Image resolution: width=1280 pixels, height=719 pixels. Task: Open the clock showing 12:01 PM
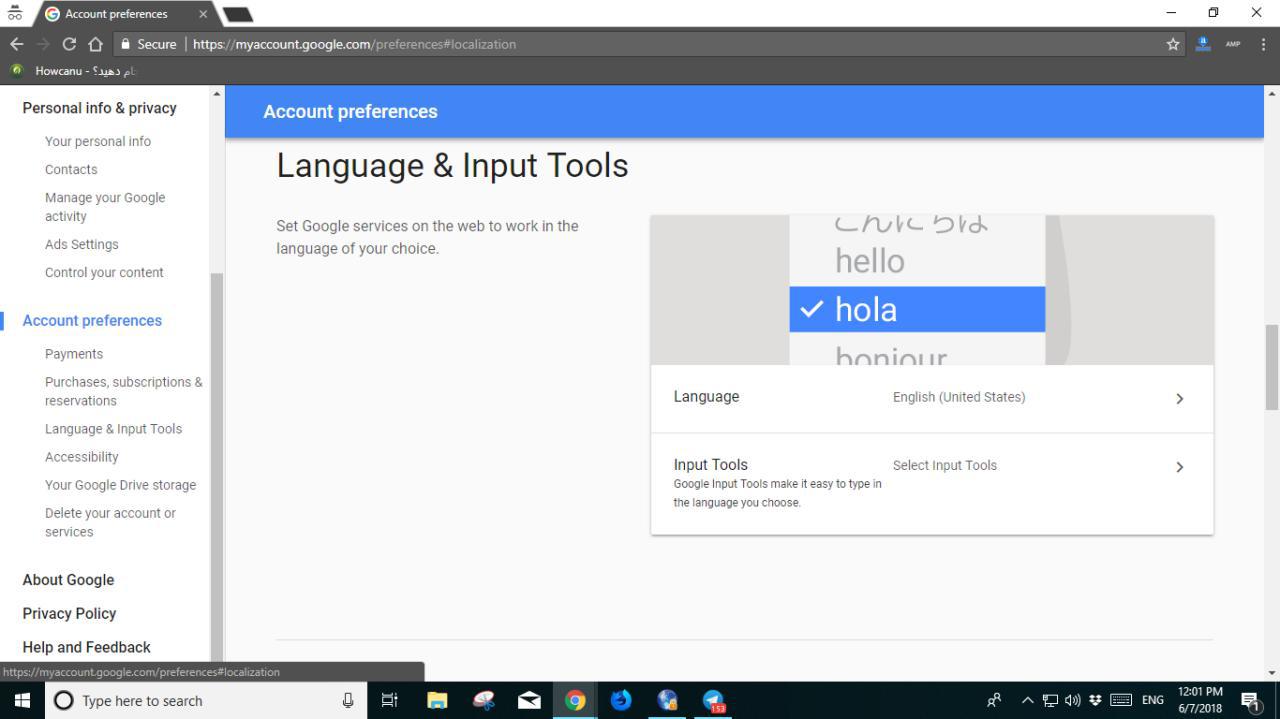click(1200, 700)
